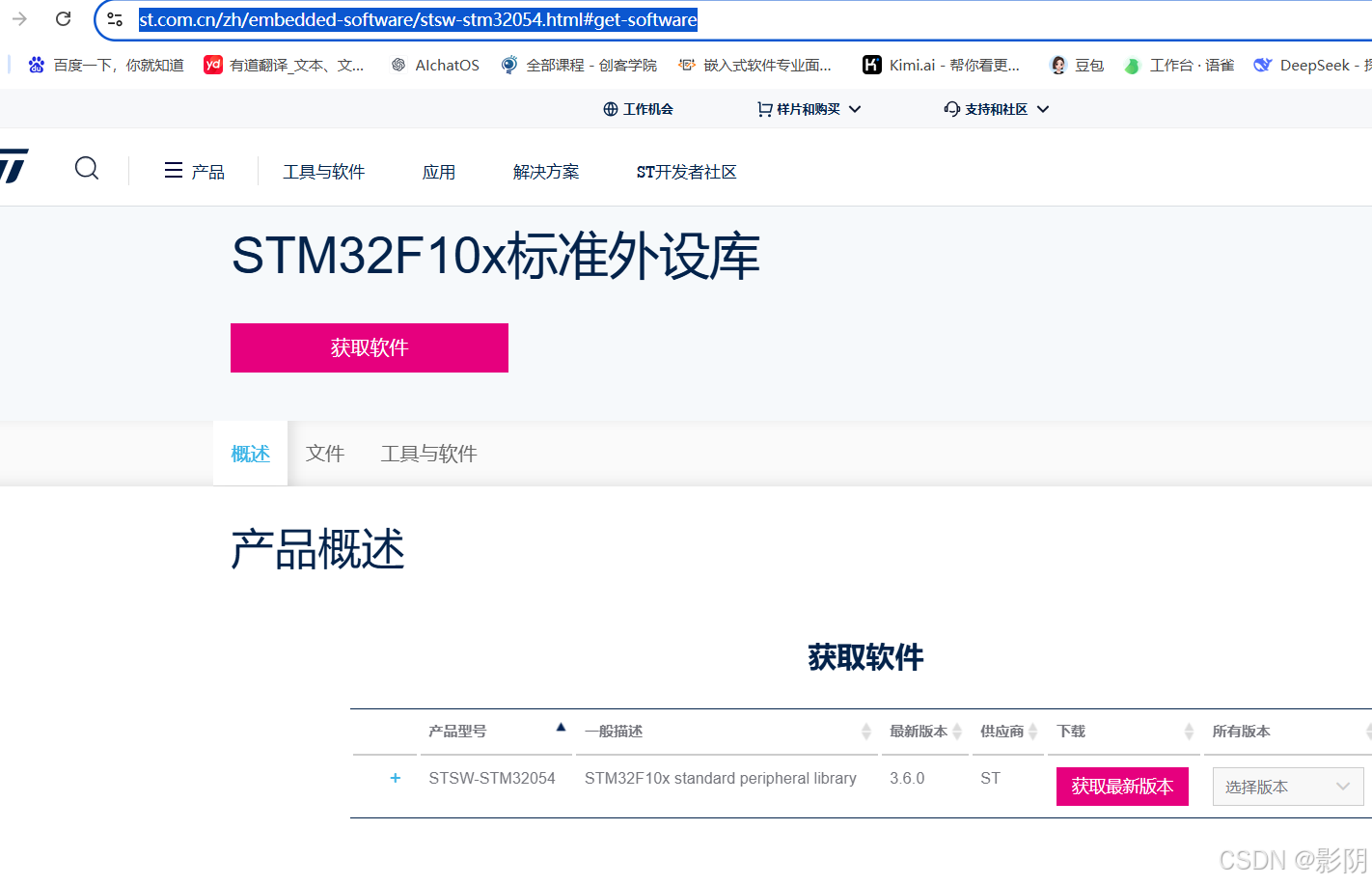Sort table by 最新版本 column
The image size is (1372, 885).
point(957,732)
